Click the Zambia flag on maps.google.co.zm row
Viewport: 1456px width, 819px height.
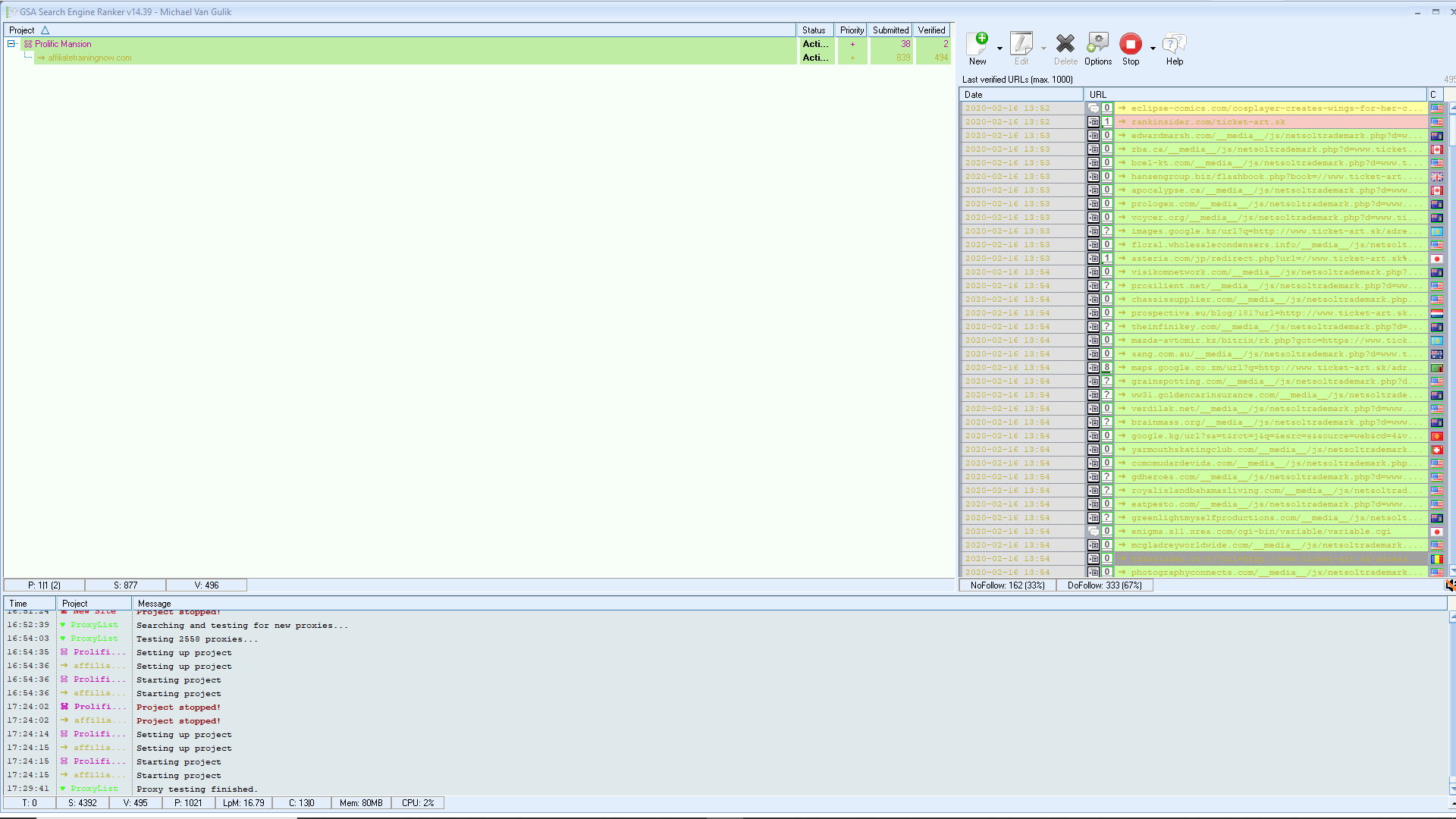1437,368
